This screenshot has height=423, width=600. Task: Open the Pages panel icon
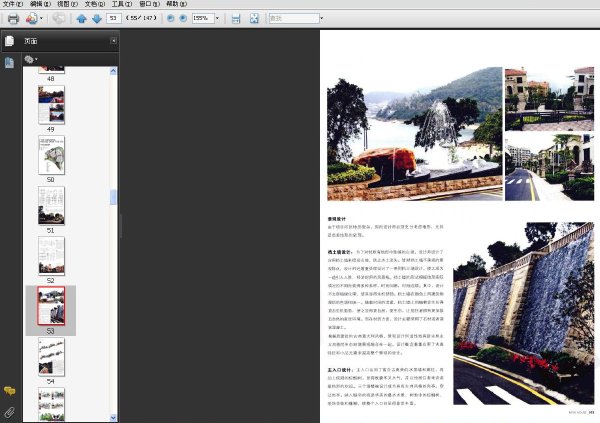10,41
